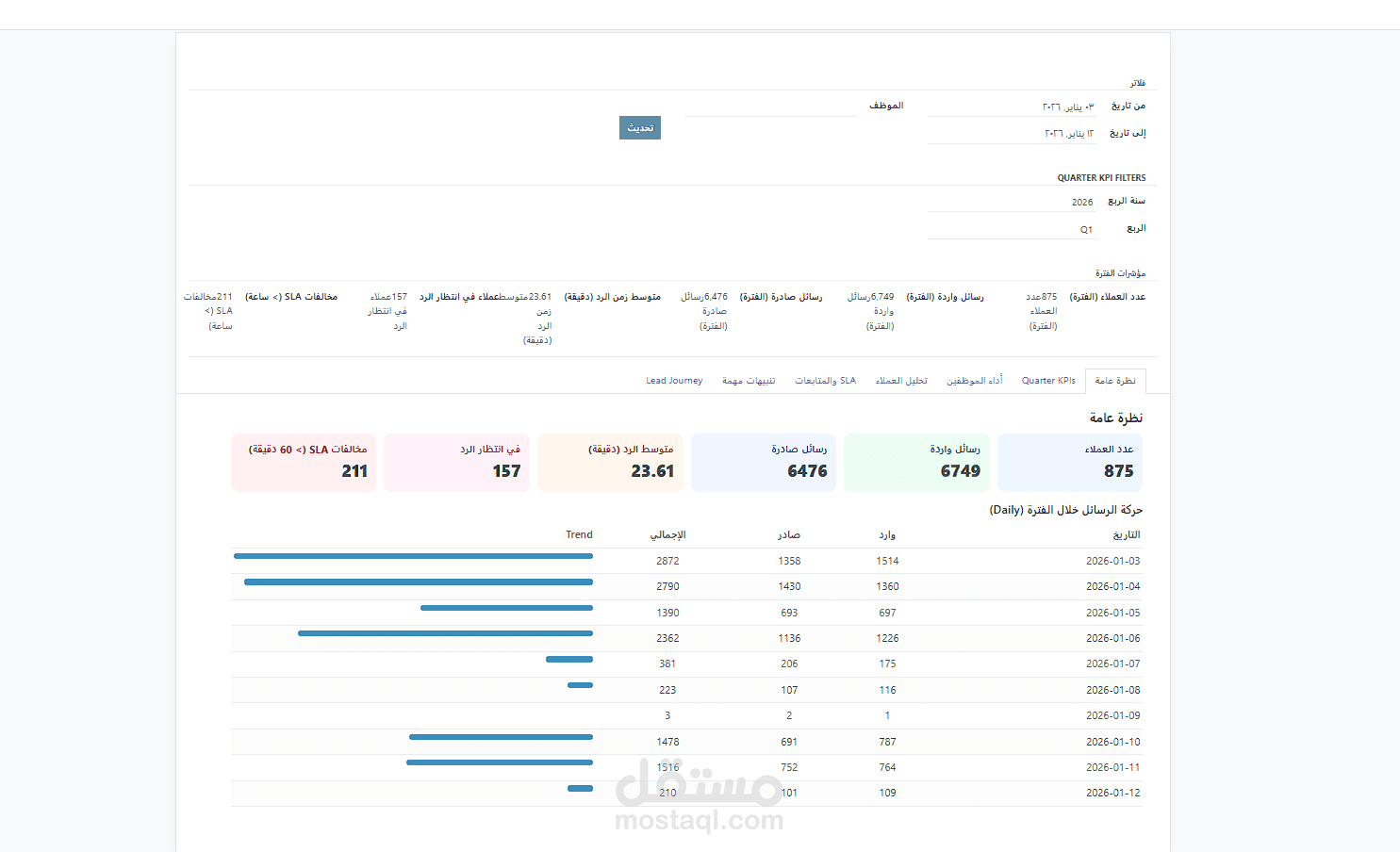Viewport: 1400px width, 852px height.
Task: Open the Lead Journey tab
Action: pyautogui.click(x=674, y=380)
